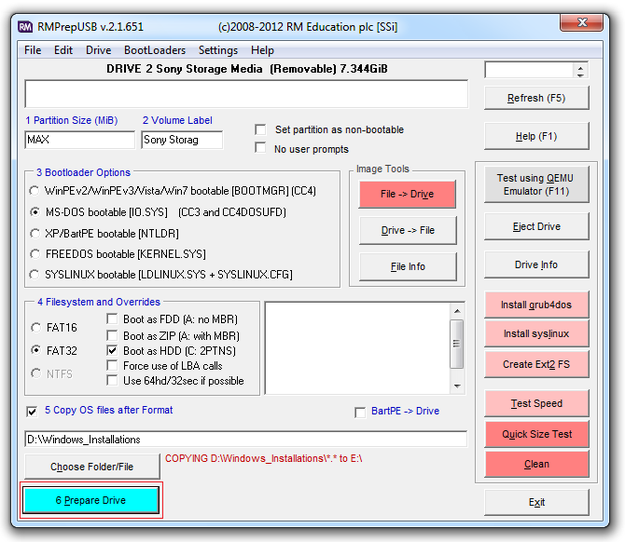
Task: Open Drive Info
Action: click(536, 265)
